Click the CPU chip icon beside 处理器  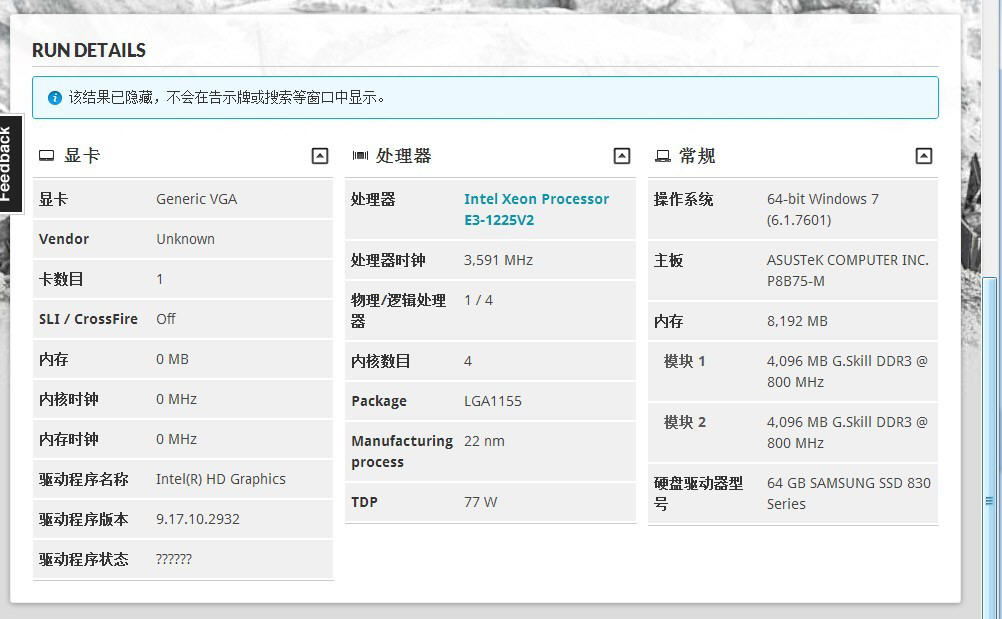(360, 156)
